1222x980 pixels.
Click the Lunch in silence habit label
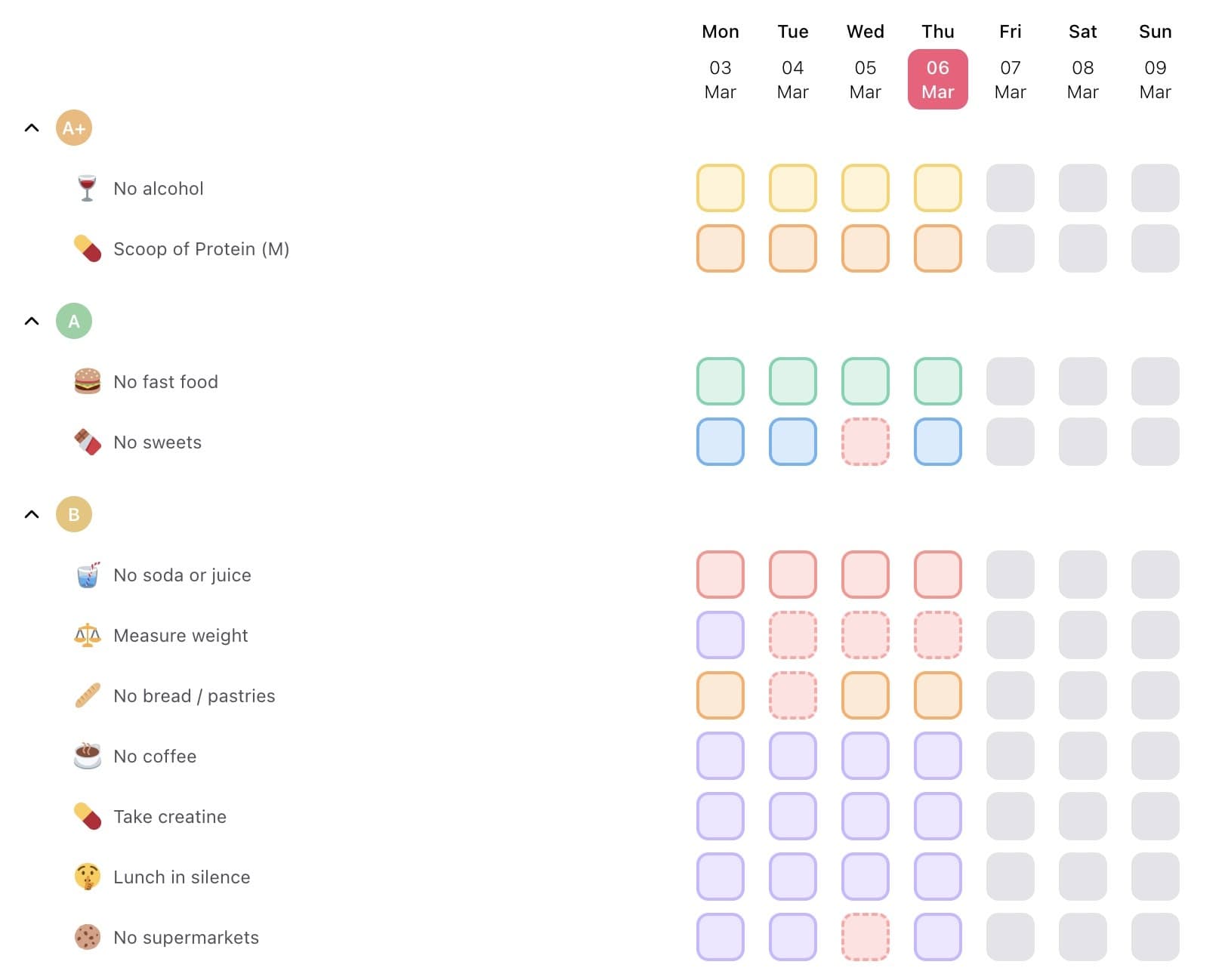pos(181,877)
